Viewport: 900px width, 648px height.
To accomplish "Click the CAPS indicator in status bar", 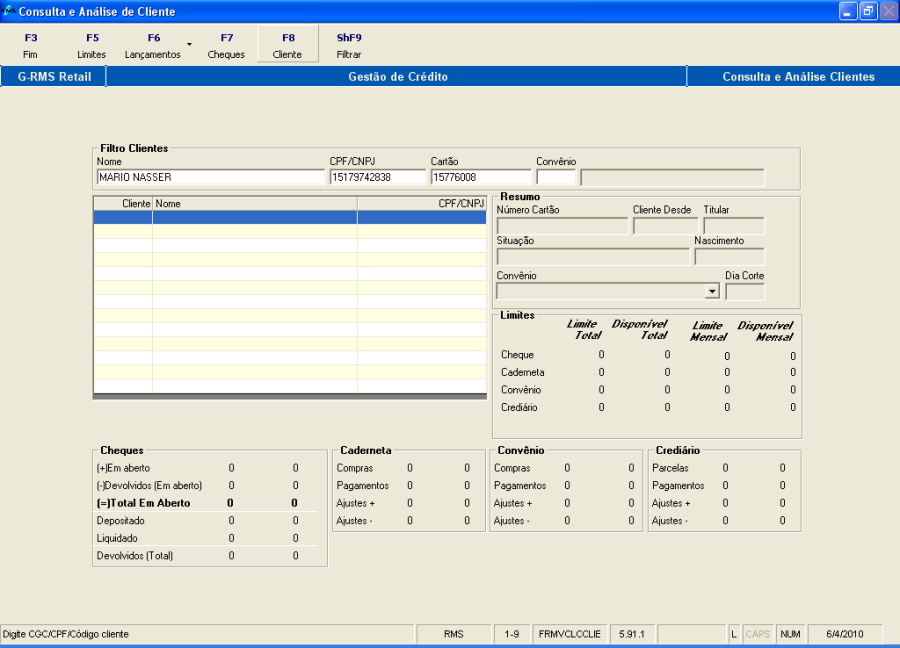I will [x=757, y=634].
